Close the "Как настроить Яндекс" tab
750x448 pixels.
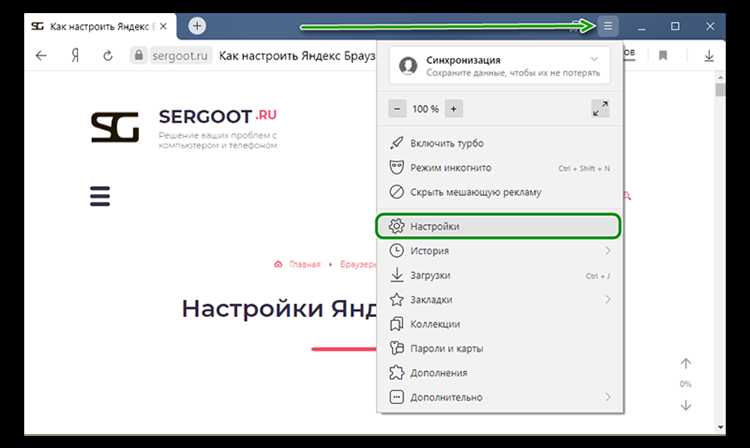(163, 26)
